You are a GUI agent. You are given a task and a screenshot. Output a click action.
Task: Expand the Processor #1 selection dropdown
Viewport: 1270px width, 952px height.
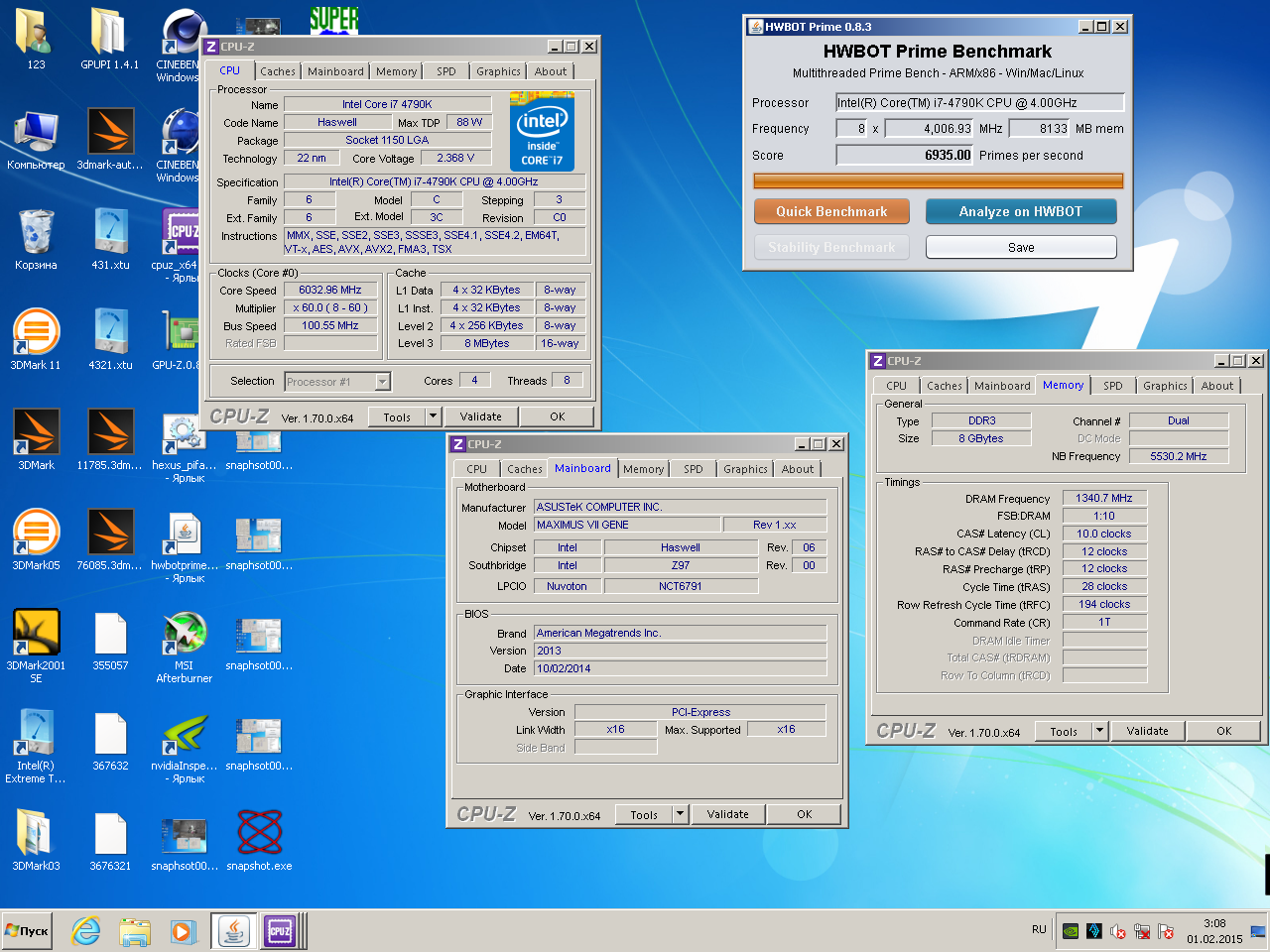click(x=382, y=382)
